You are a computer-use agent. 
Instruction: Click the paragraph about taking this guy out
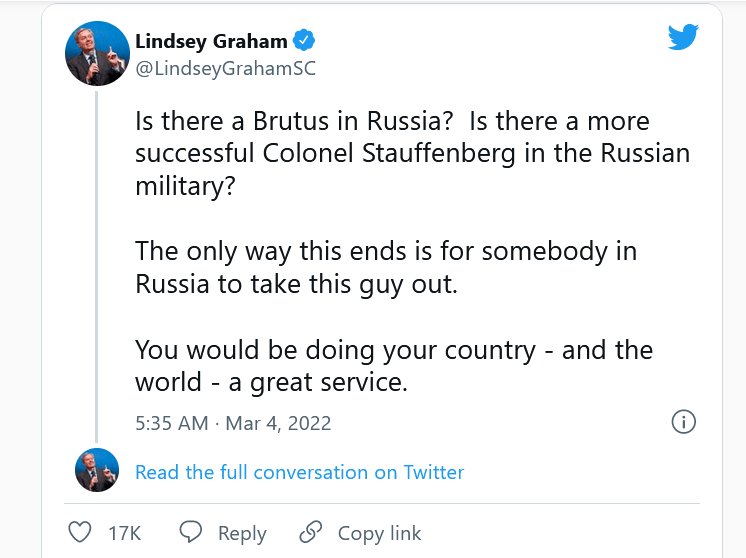(x=386, y=268)
